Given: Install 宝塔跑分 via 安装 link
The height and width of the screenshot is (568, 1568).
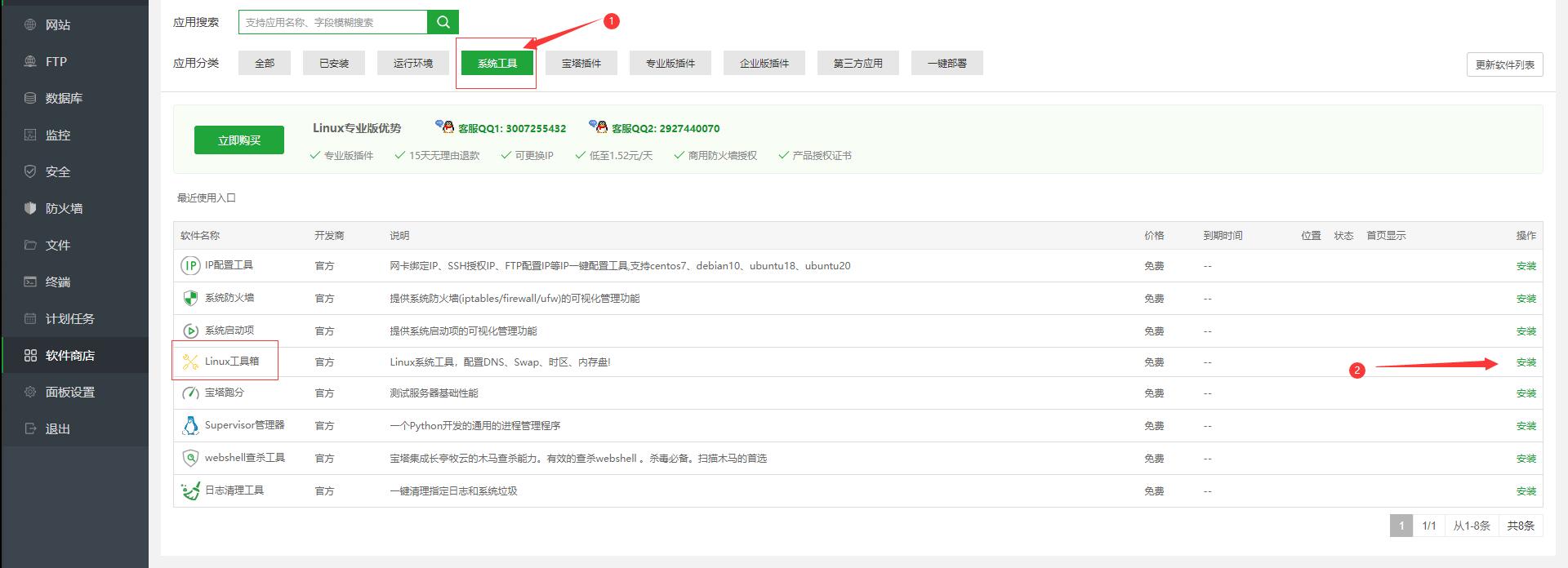Looking at the screenshot, I should tap(1526, 393).
